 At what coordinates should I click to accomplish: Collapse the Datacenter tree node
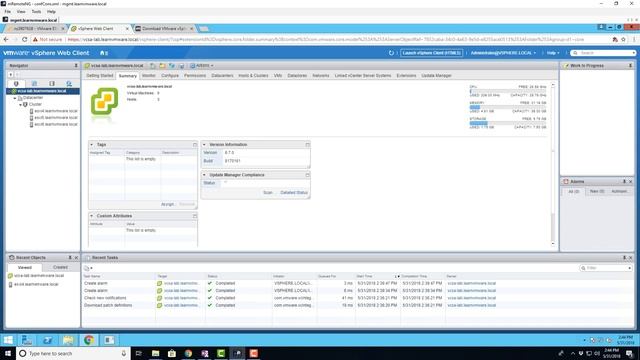pyautogui.click(x=15, y=98)
